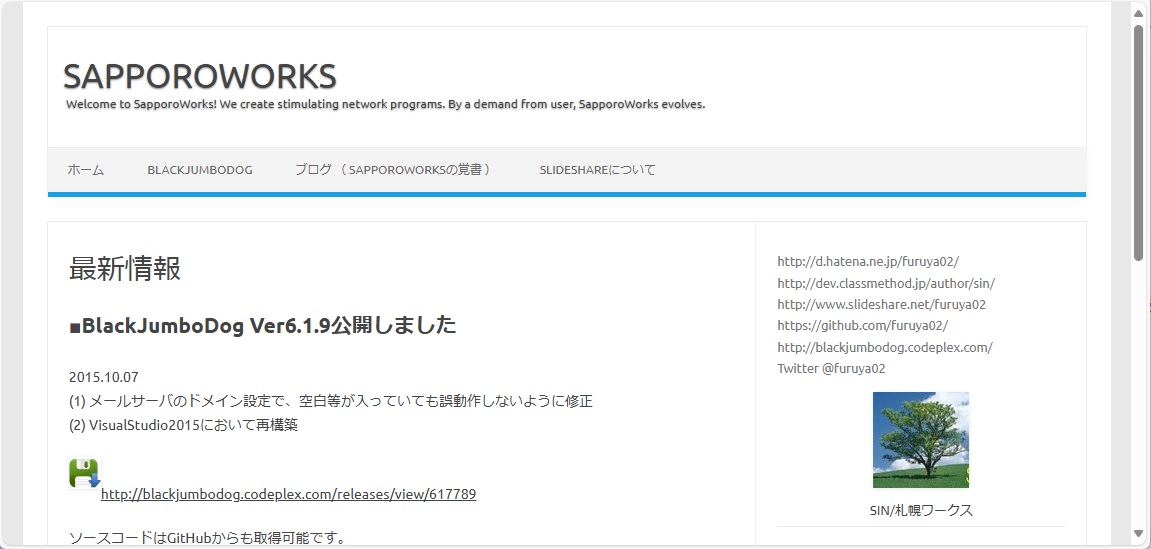Screen dimensions: 1151x549
Task: Go to the ホーム menu item
Action: (x=86, y=170)
